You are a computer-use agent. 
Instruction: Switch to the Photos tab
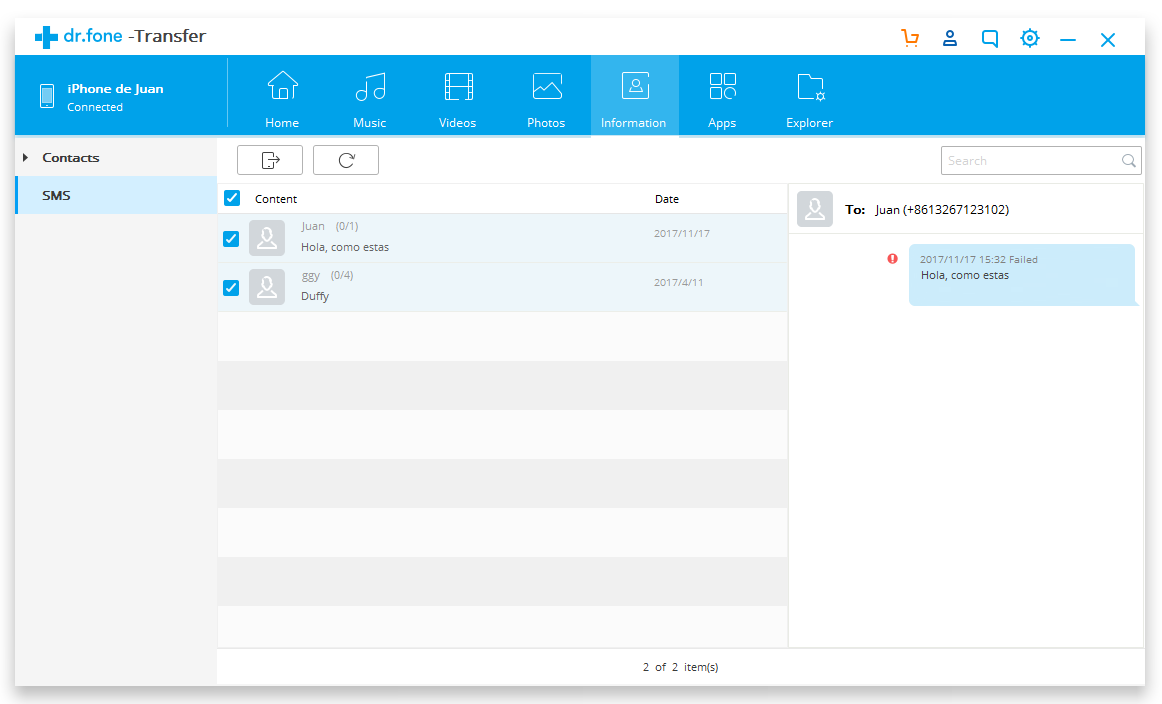pyautogui.click(x=546, y=99)
